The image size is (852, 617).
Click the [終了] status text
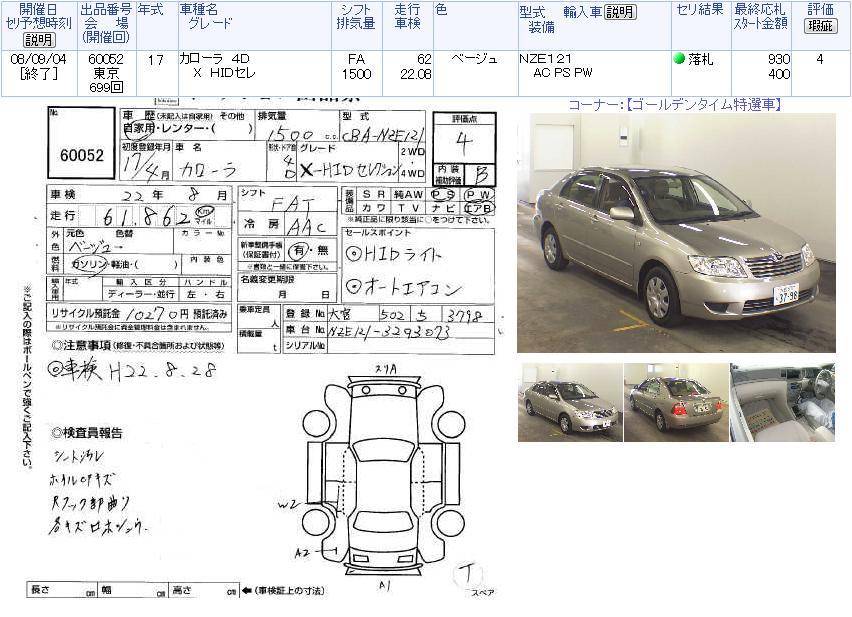[x=39, y=73]
